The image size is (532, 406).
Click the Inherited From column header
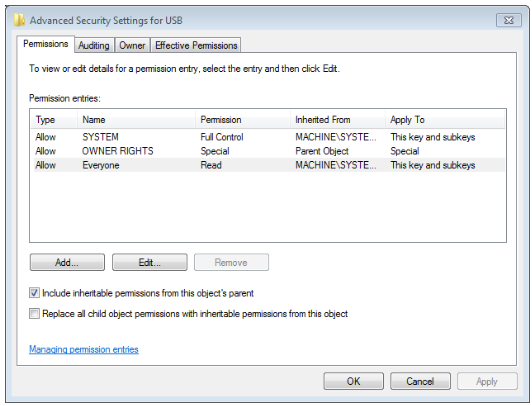(x=338, y=120)
